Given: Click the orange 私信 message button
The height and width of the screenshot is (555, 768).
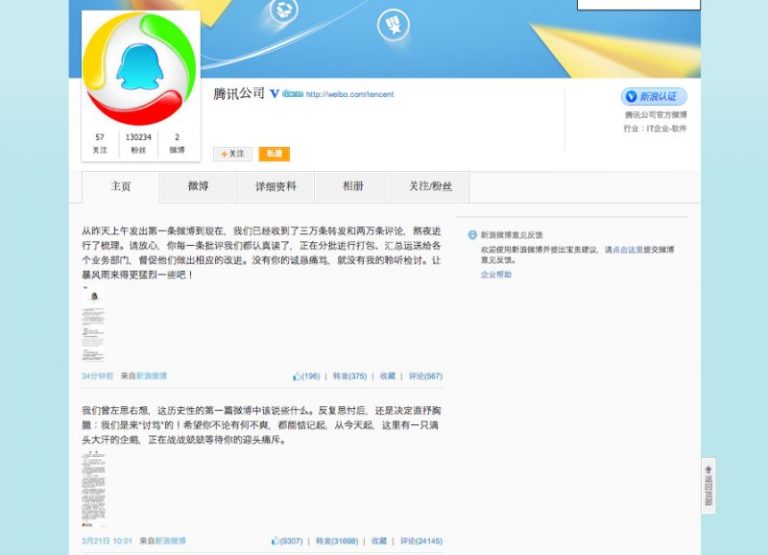Looking at the screenshot, I should point(274,154).
